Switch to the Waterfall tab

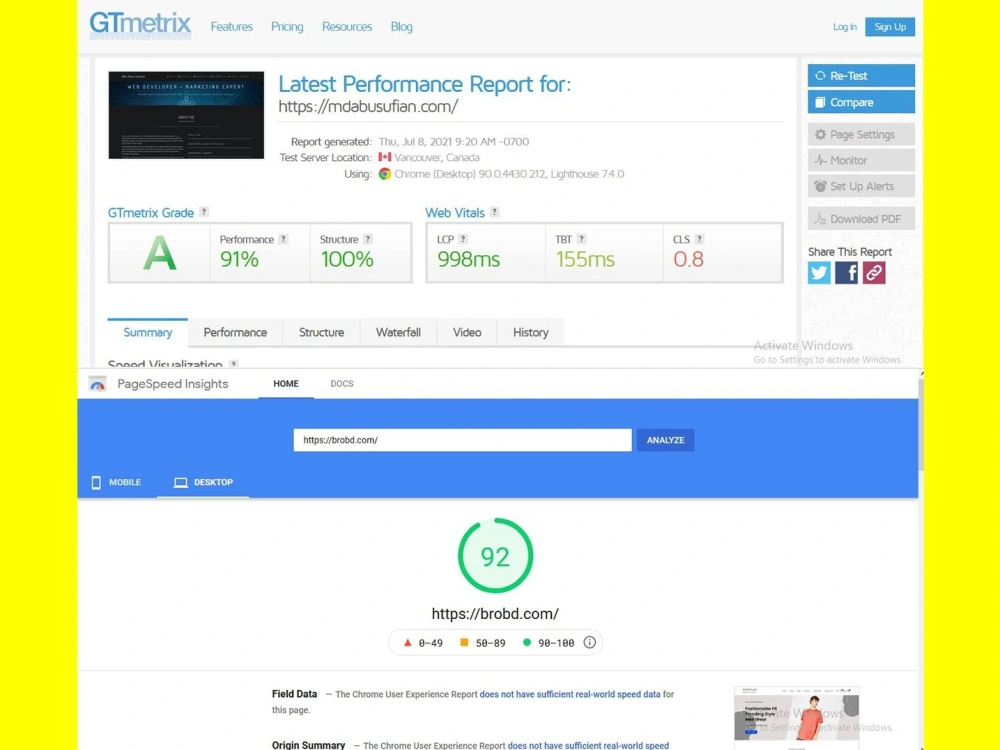coord(398,332)
